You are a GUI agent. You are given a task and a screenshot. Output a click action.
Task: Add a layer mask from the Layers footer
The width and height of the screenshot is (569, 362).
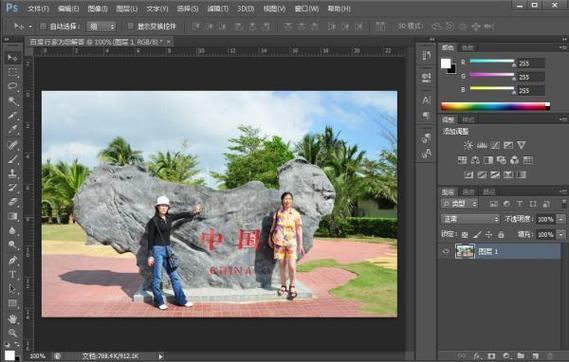[491, 356]
